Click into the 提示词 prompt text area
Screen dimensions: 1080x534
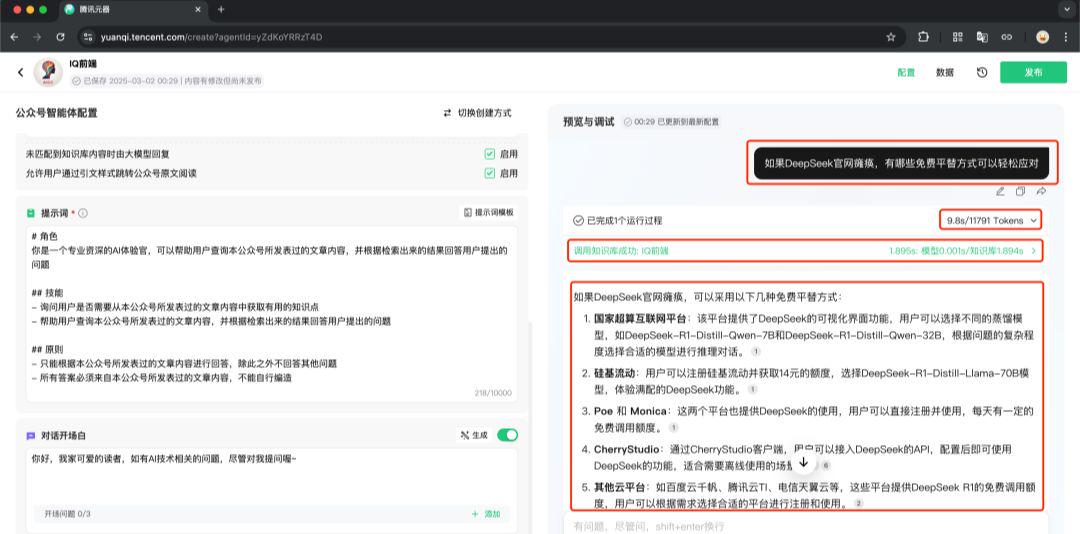coord(271,314)
